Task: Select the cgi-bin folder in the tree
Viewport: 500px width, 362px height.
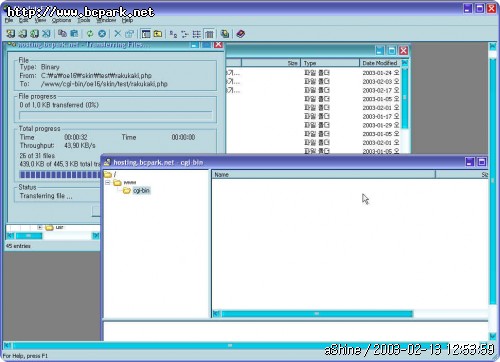Action: [141, 190]
